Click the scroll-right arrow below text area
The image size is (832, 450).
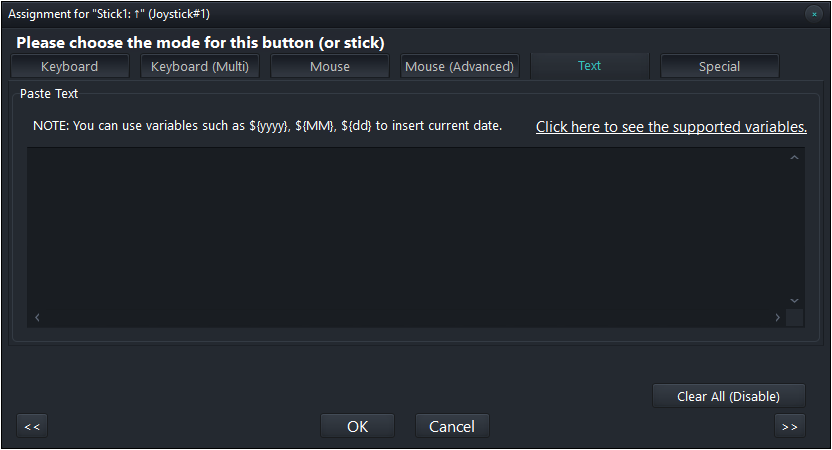[x=777, y=317]
